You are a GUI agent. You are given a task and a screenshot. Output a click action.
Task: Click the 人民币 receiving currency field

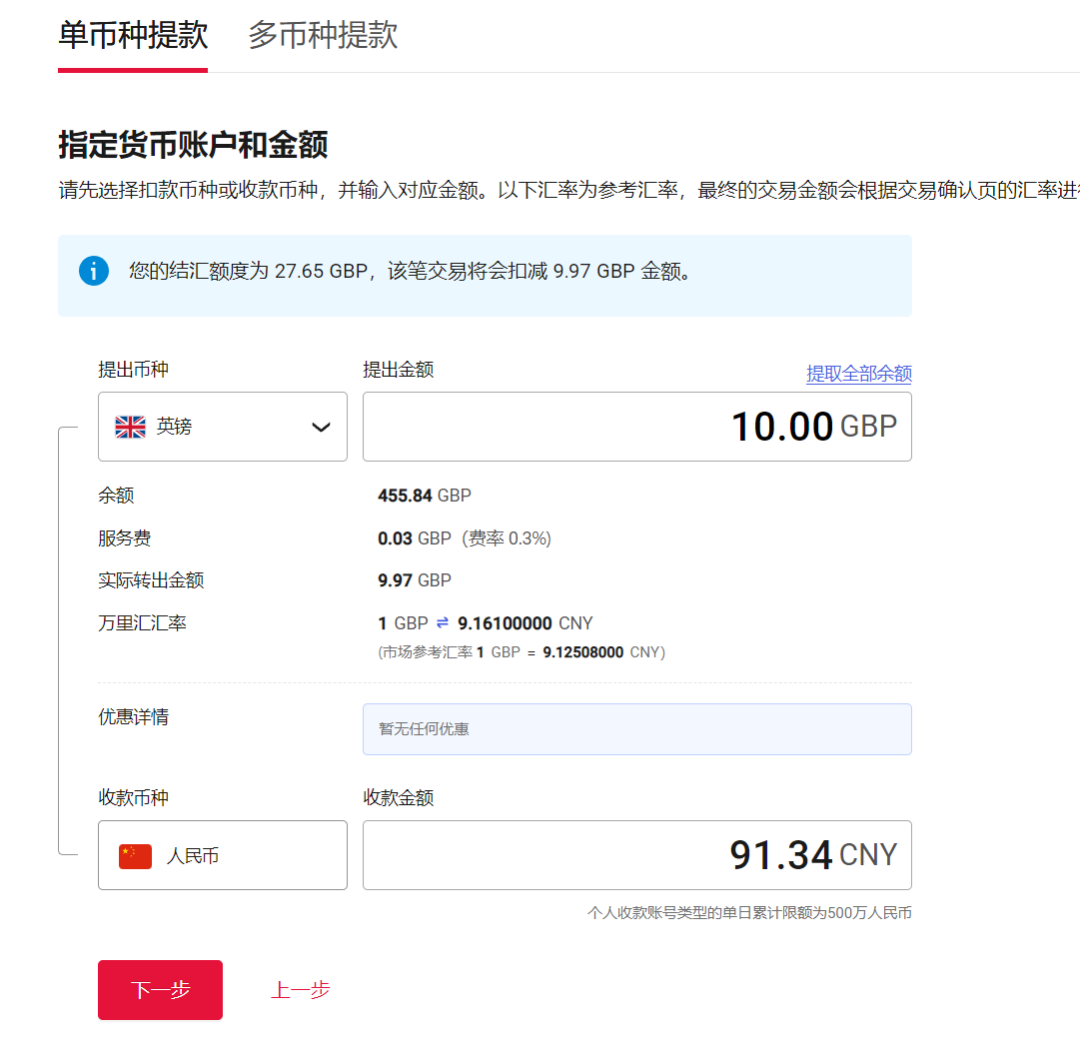tap(222, 855)
